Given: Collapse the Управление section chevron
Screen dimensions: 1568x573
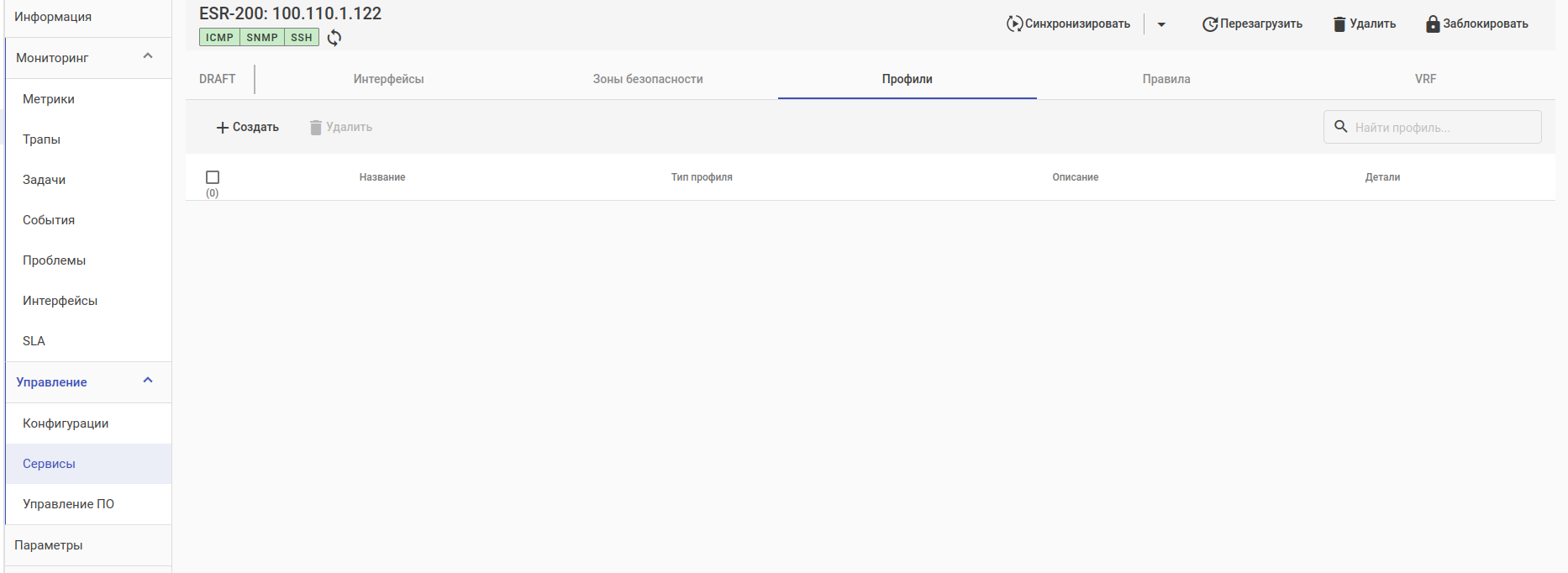Looking at the screenshot, I should (148, 381).
